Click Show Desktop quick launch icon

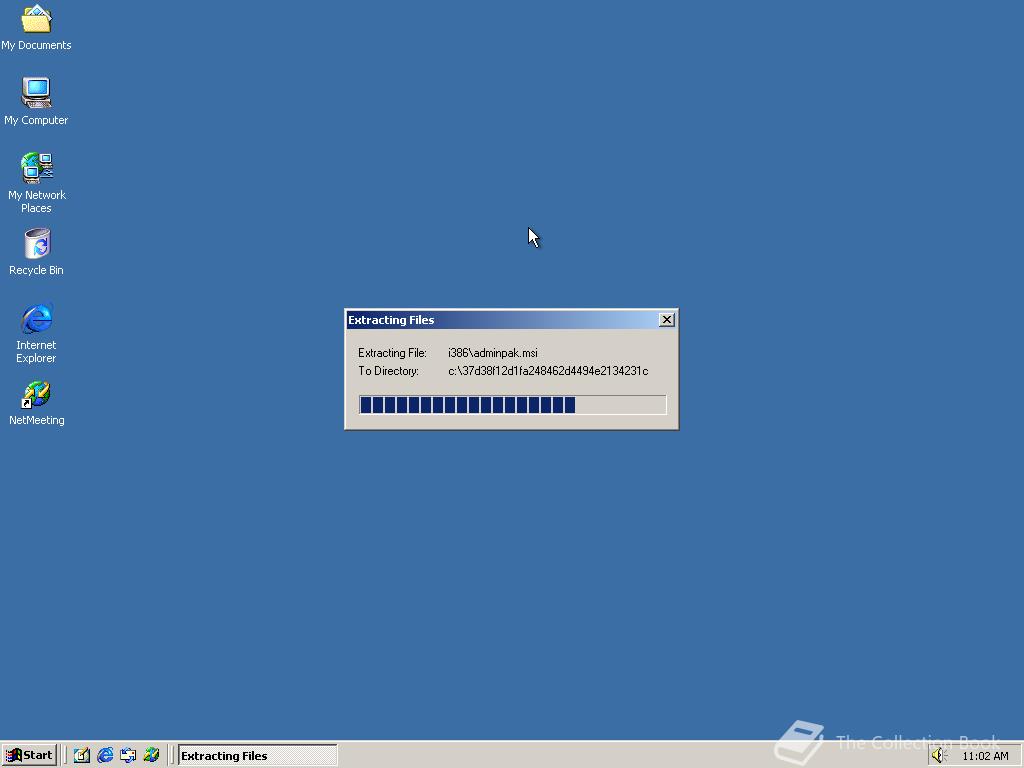[x=82, y=756]
